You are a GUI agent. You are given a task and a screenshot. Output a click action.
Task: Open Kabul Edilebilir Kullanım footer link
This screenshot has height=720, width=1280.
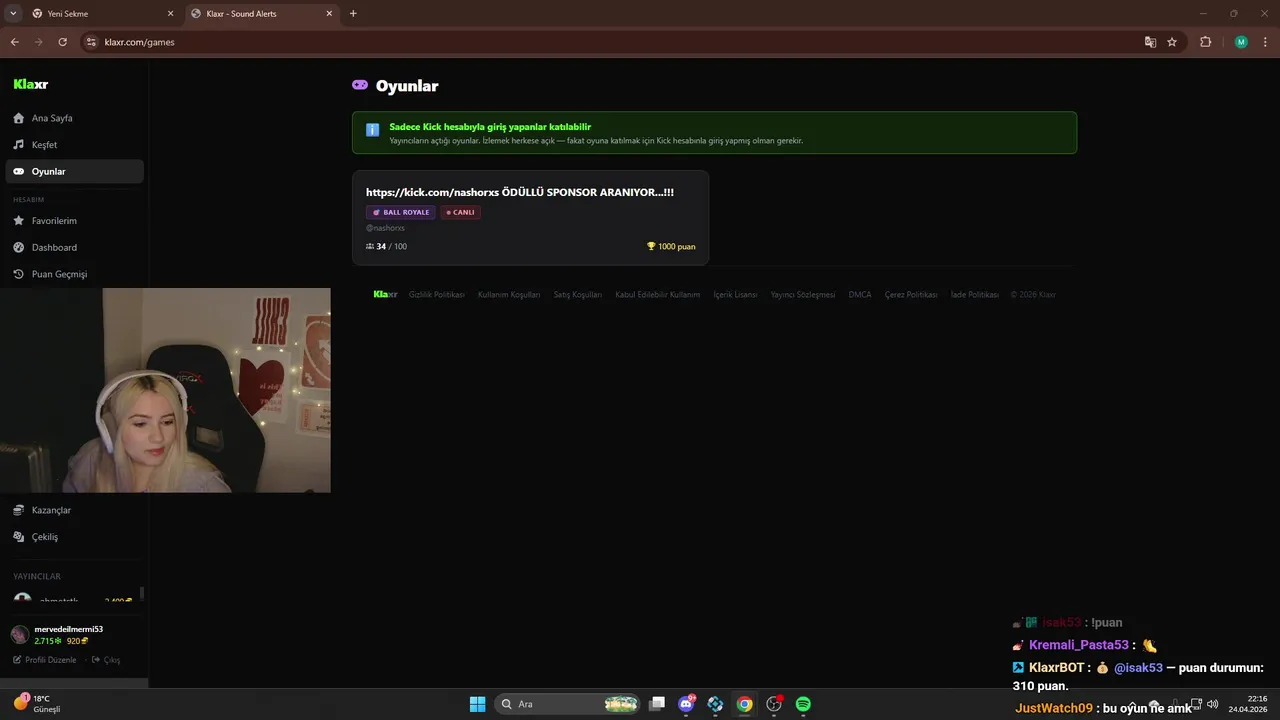click(x=658, y=295)
